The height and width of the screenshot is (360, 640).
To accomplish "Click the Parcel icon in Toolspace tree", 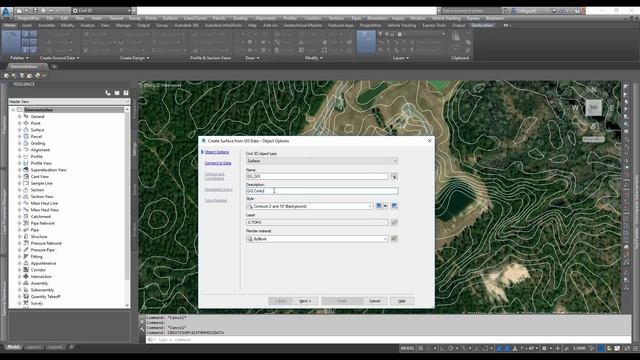I will tap(26, 136).
